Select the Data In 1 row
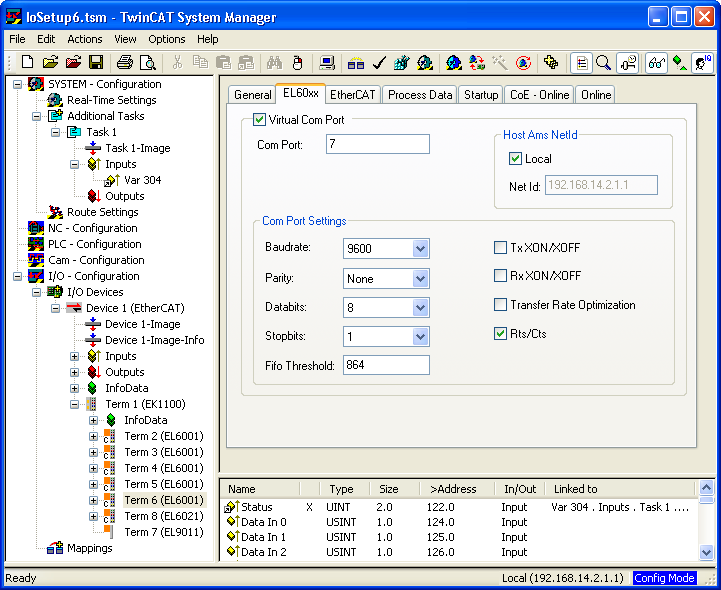Screen dimensions: 721x590 [458, 537]
